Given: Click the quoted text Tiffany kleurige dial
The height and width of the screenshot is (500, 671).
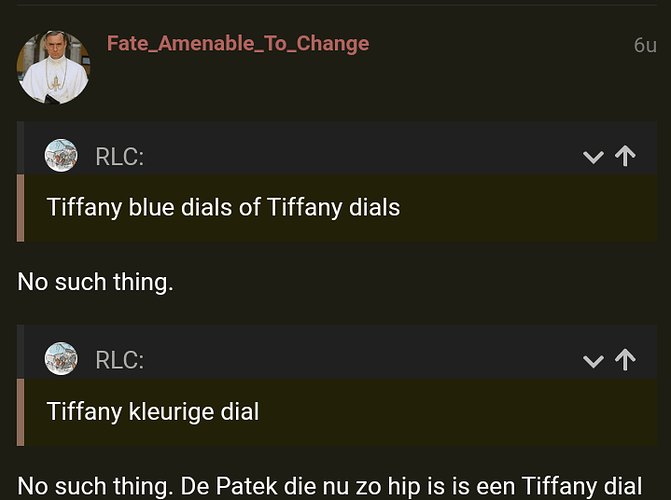Looking at the screenshot, I should click(153, 412).
